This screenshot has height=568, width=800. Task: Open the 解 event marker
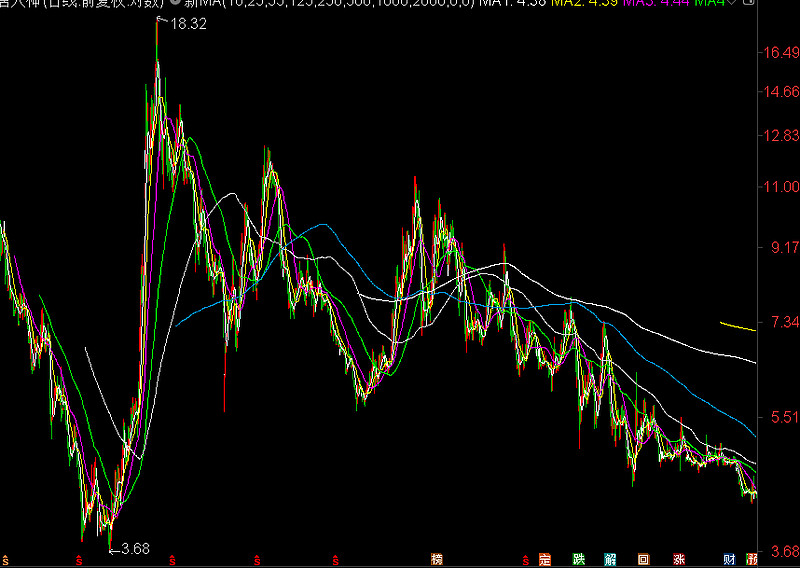(x=610, y=559)
